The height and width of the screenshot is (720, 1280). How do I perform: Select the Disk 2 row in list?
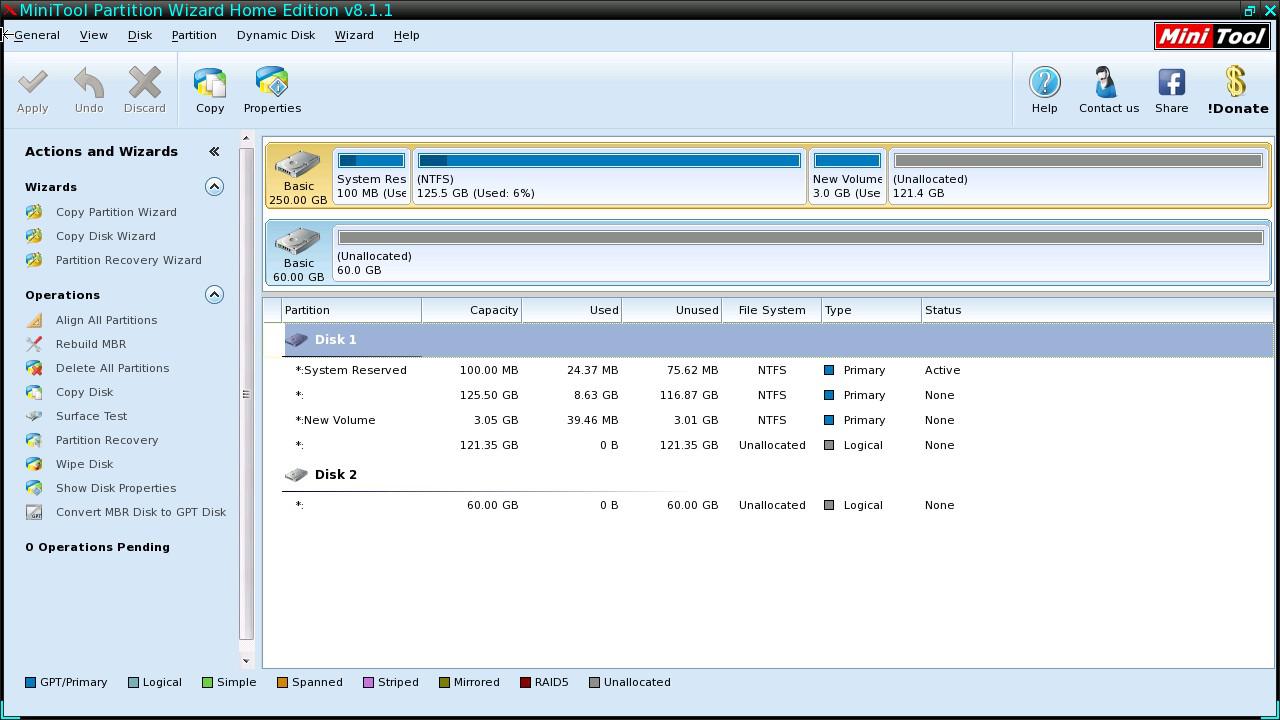click(778, 475)
